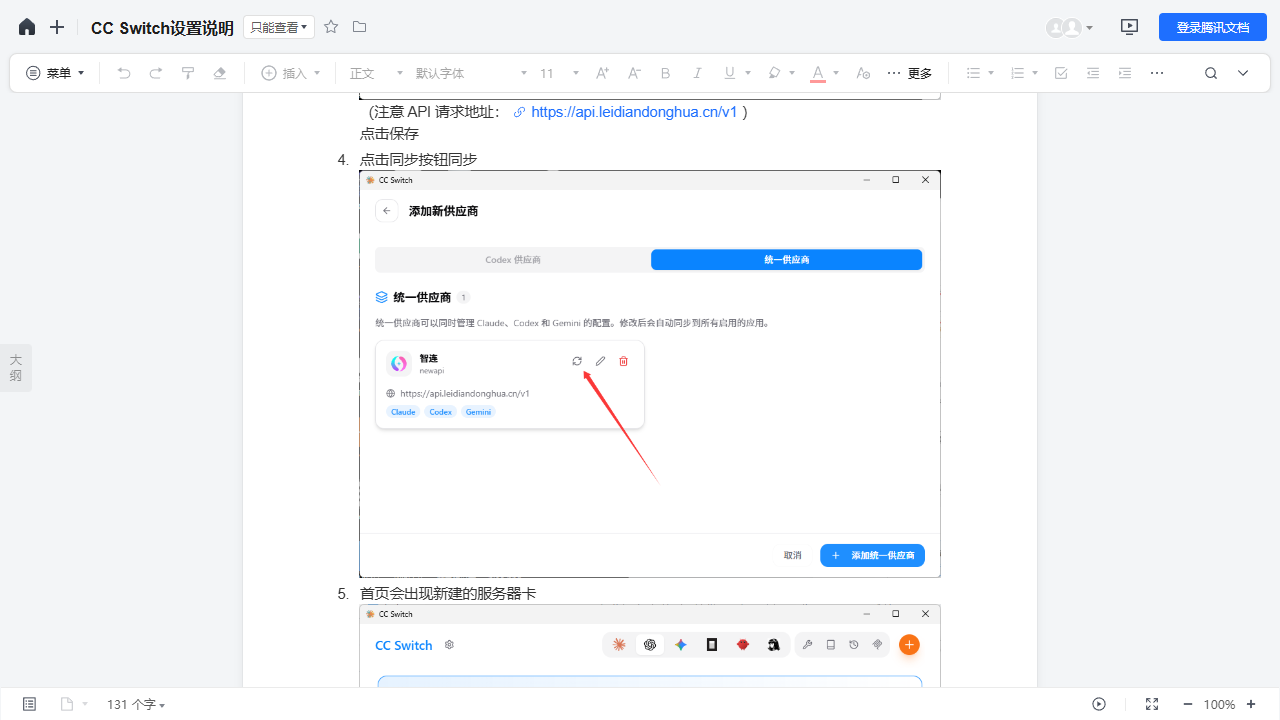Click the text 首页会出现新建的服务器卡

(448, 594)
